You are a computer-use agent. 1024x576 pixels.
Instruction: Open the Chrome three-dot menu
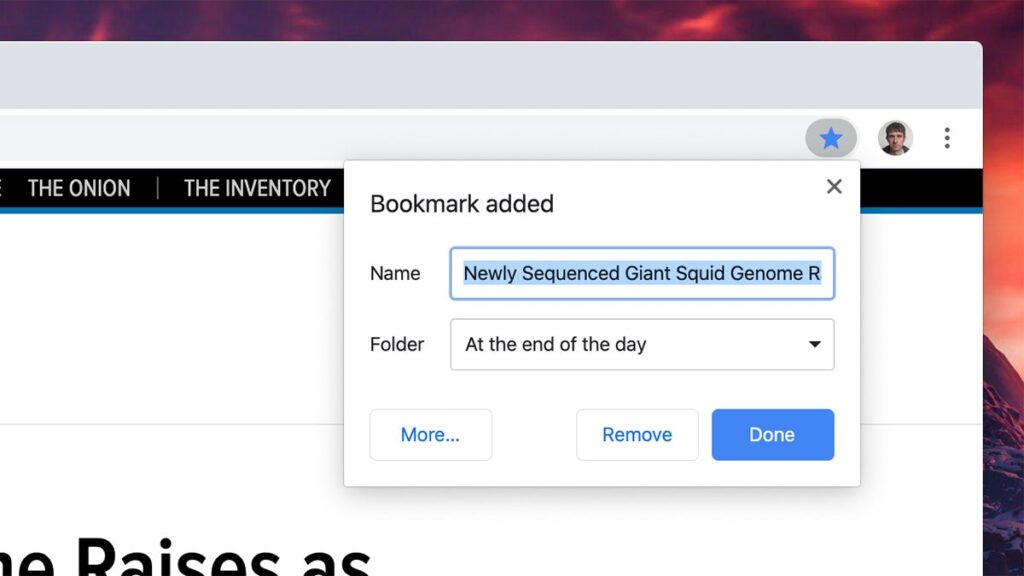tap(946, 138)
